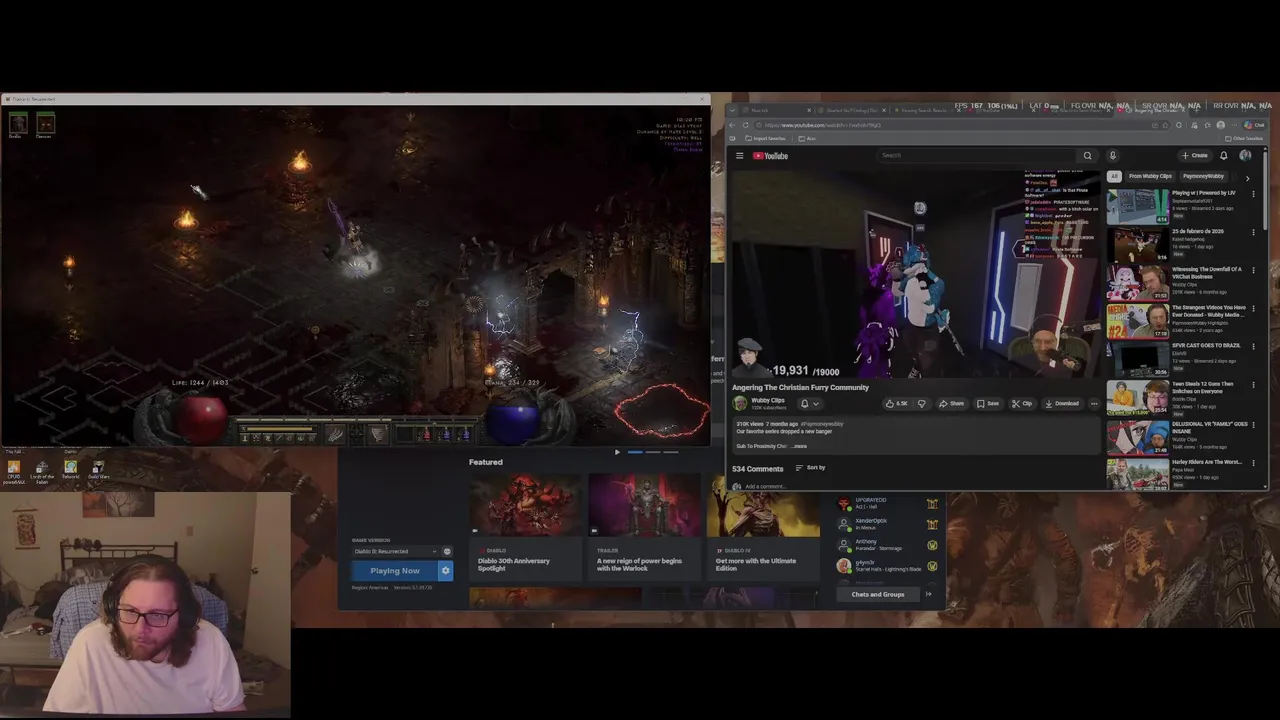Click the YouTube search magnifier icon
The image size is (1280, 720).
1087,156
